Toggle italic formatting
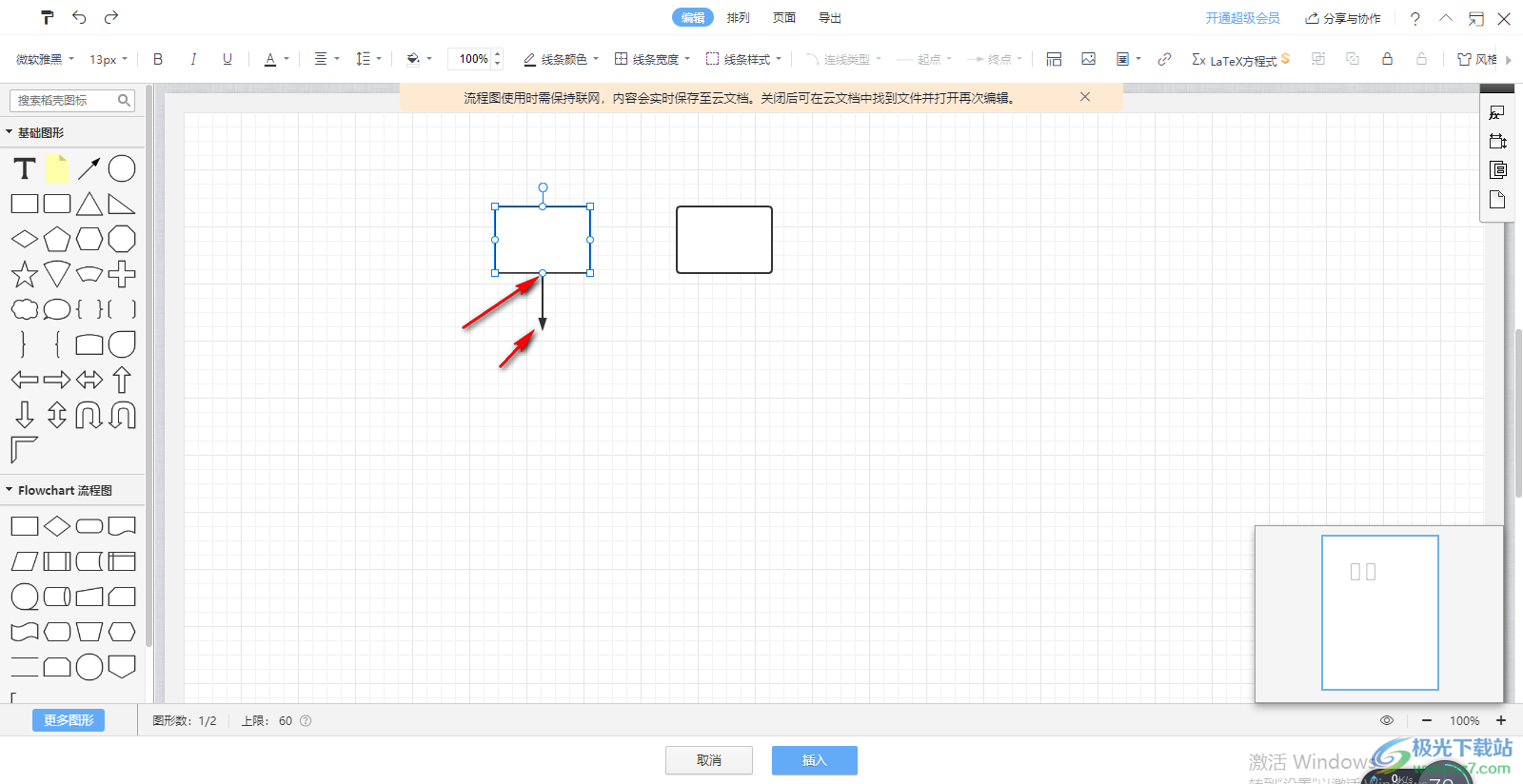The height and width of the screenshot is (784, 1523). coord(193,59)
